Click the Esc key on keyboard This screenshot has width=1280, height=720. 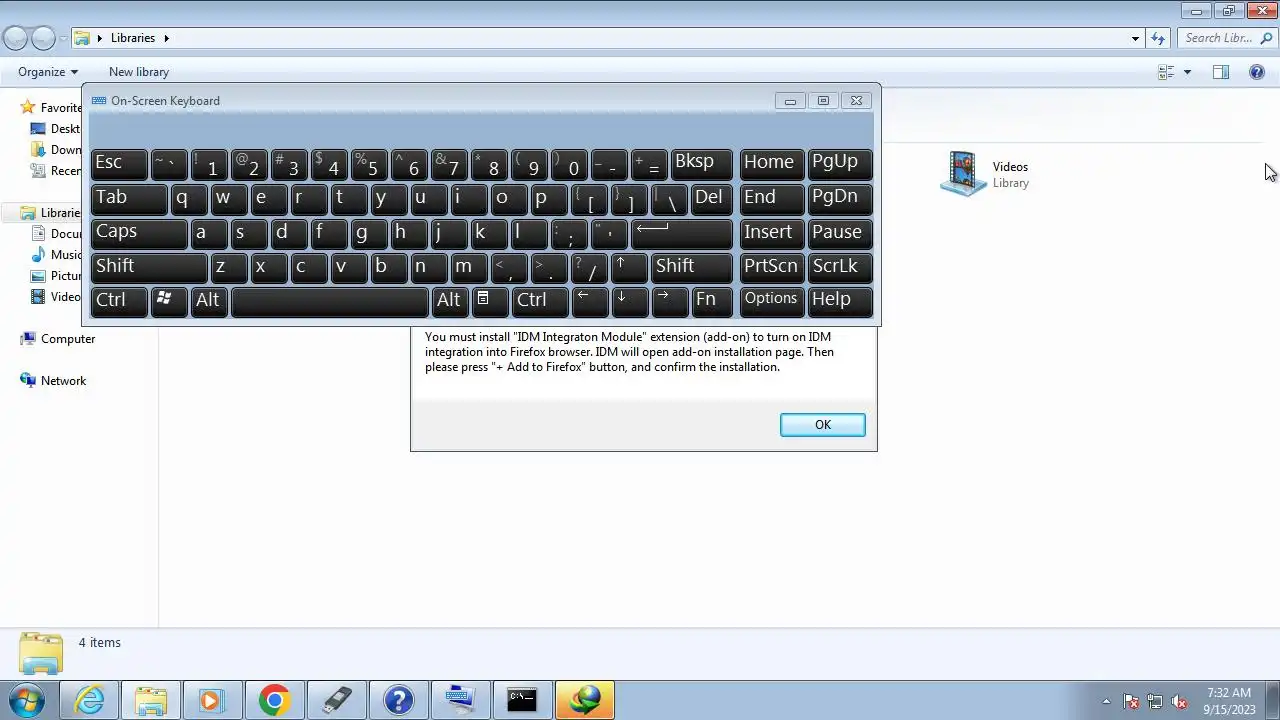click(x=119, y=164)
